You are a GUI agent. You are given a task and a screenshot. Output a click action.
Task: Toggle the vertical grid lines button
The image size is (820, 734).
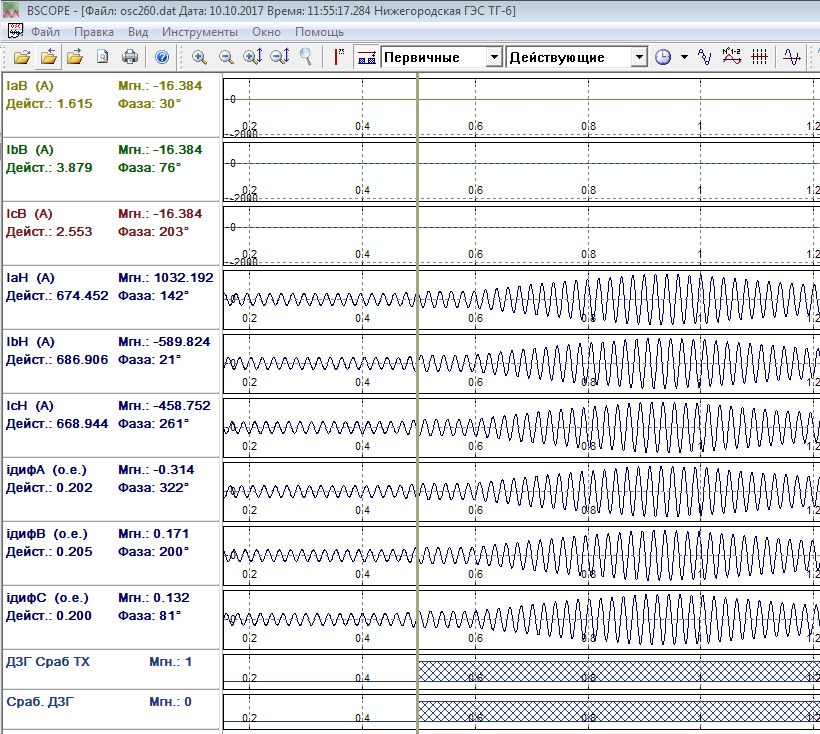coord(760,57)
